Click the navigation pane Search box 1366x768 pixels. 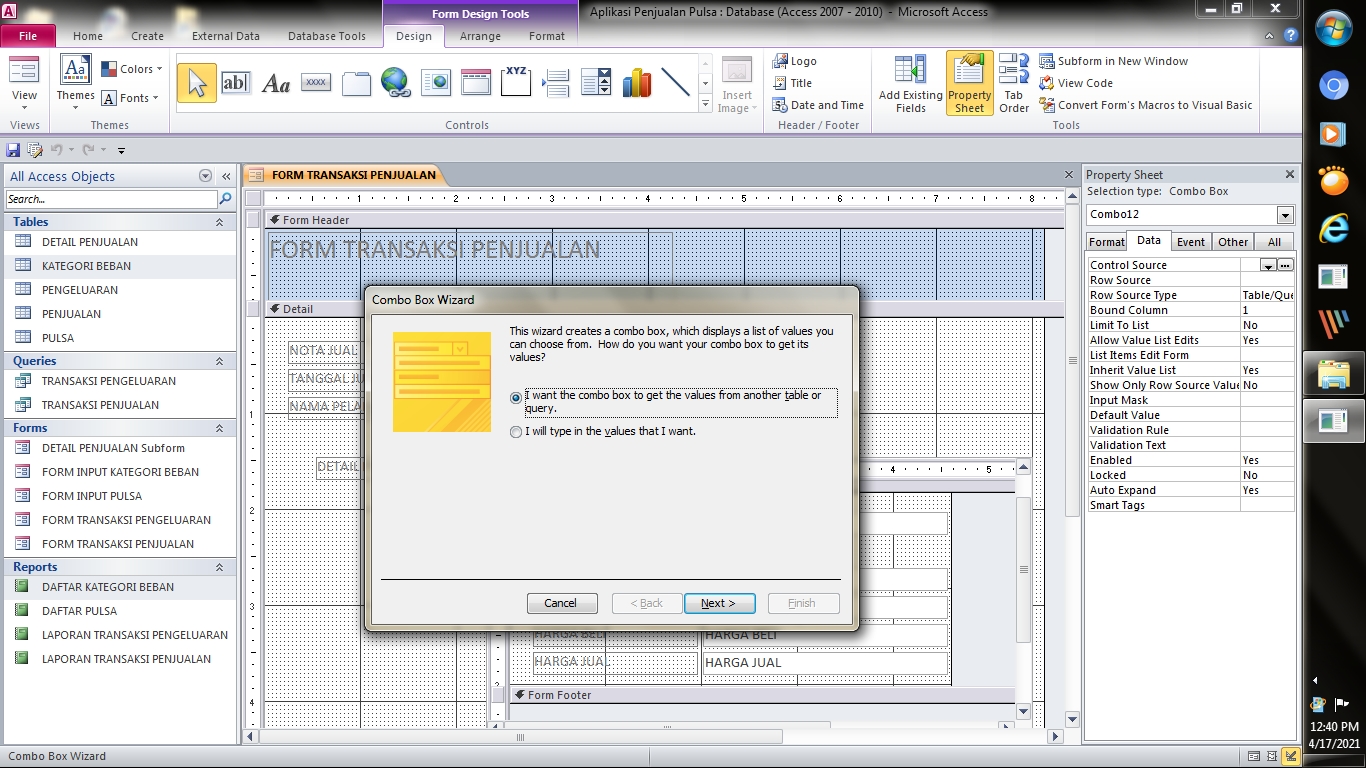click(110, 199)
